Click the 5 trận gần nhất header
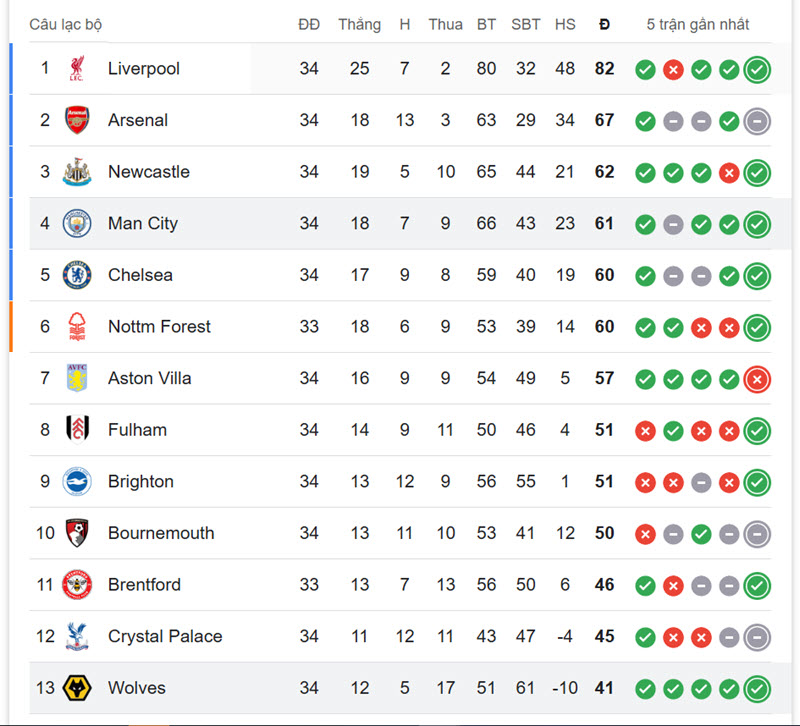The height and width of the screenshot is (726, 800). (697, 24)
